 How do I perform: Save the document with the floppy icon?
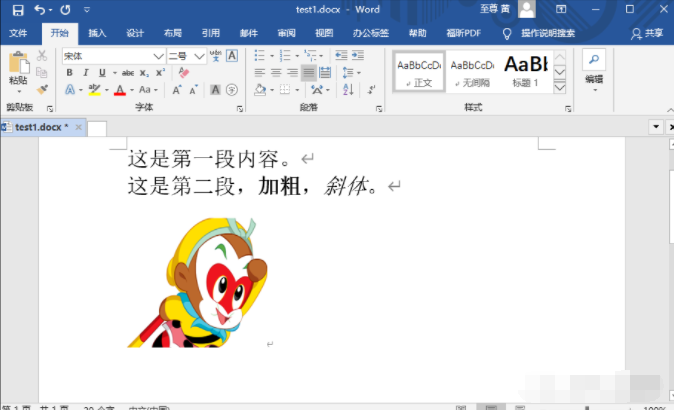point(18,9)
